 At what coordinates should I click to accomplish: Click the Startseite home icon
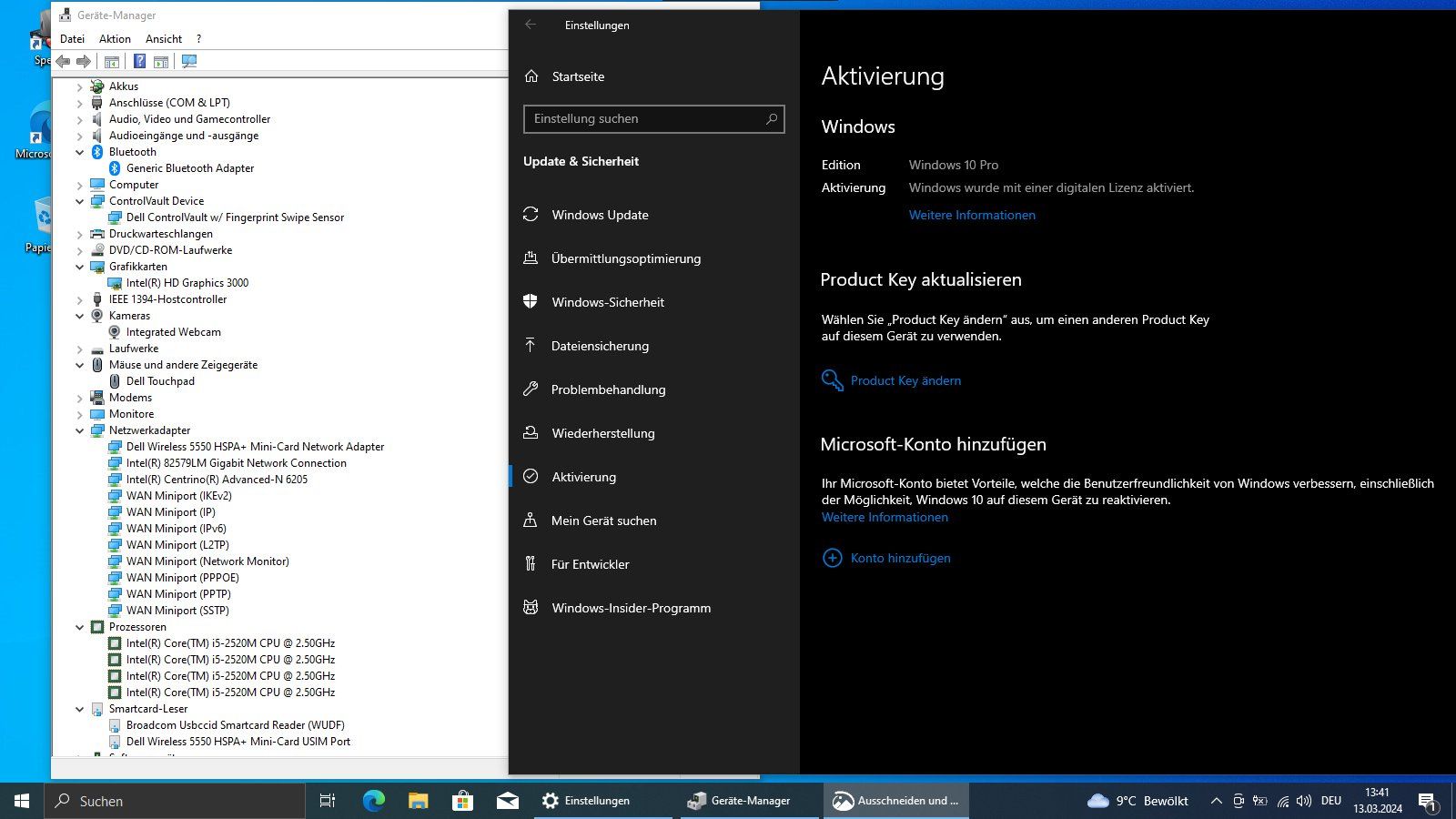[x=531, y=76]
